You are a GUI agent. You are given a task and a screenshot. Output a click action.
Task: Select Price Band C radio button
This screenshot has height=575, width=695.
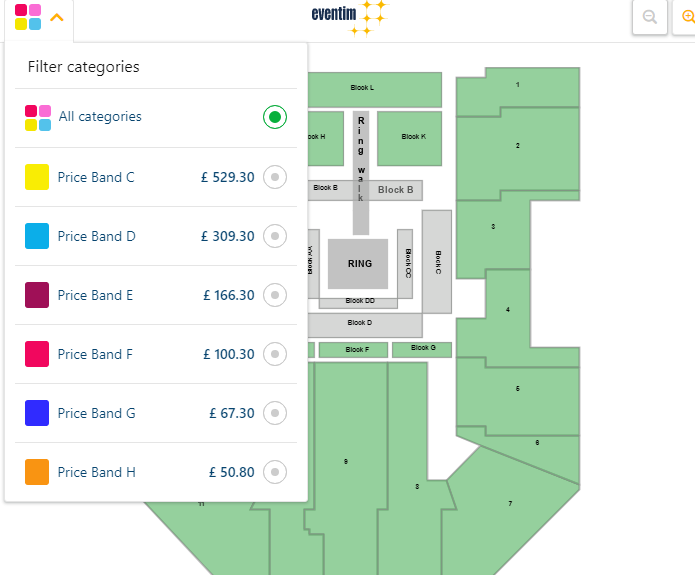(x=275, y=177)
